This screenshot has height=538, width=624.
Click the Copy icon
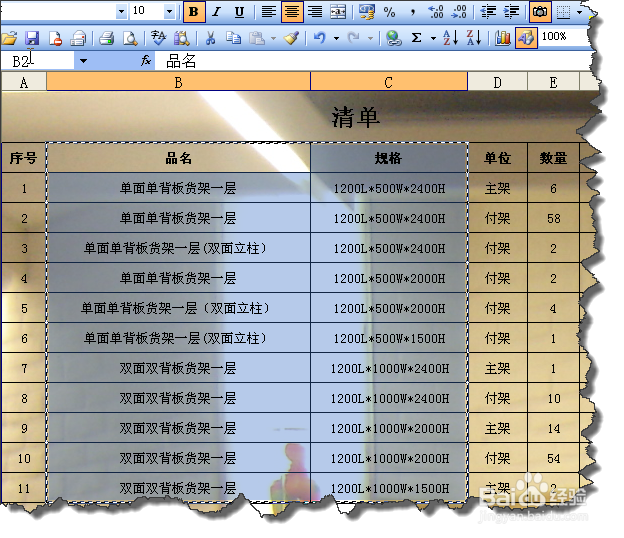coord(233,38)
